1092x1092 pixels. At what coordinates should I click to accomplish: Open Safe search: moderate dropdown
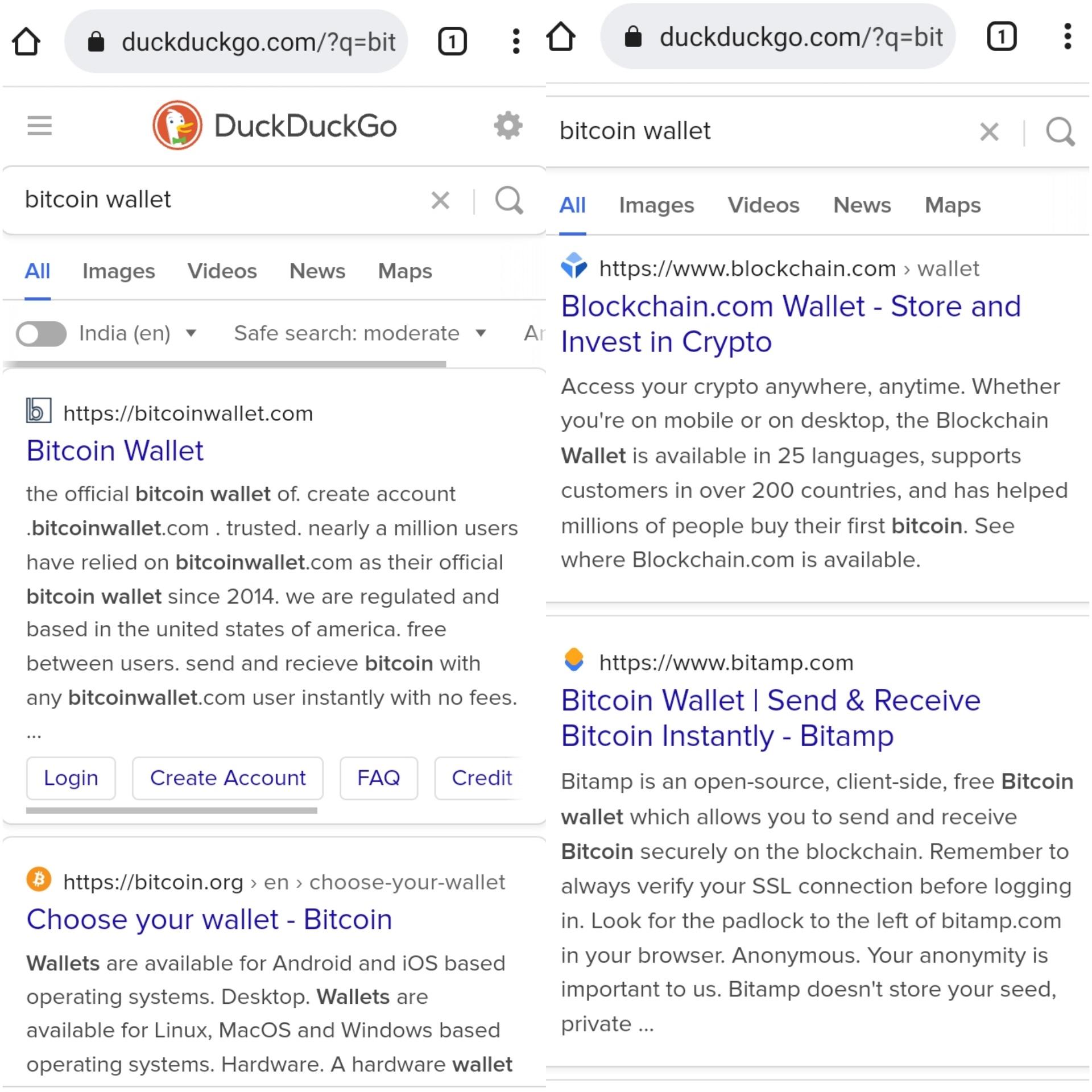point(360,333)
